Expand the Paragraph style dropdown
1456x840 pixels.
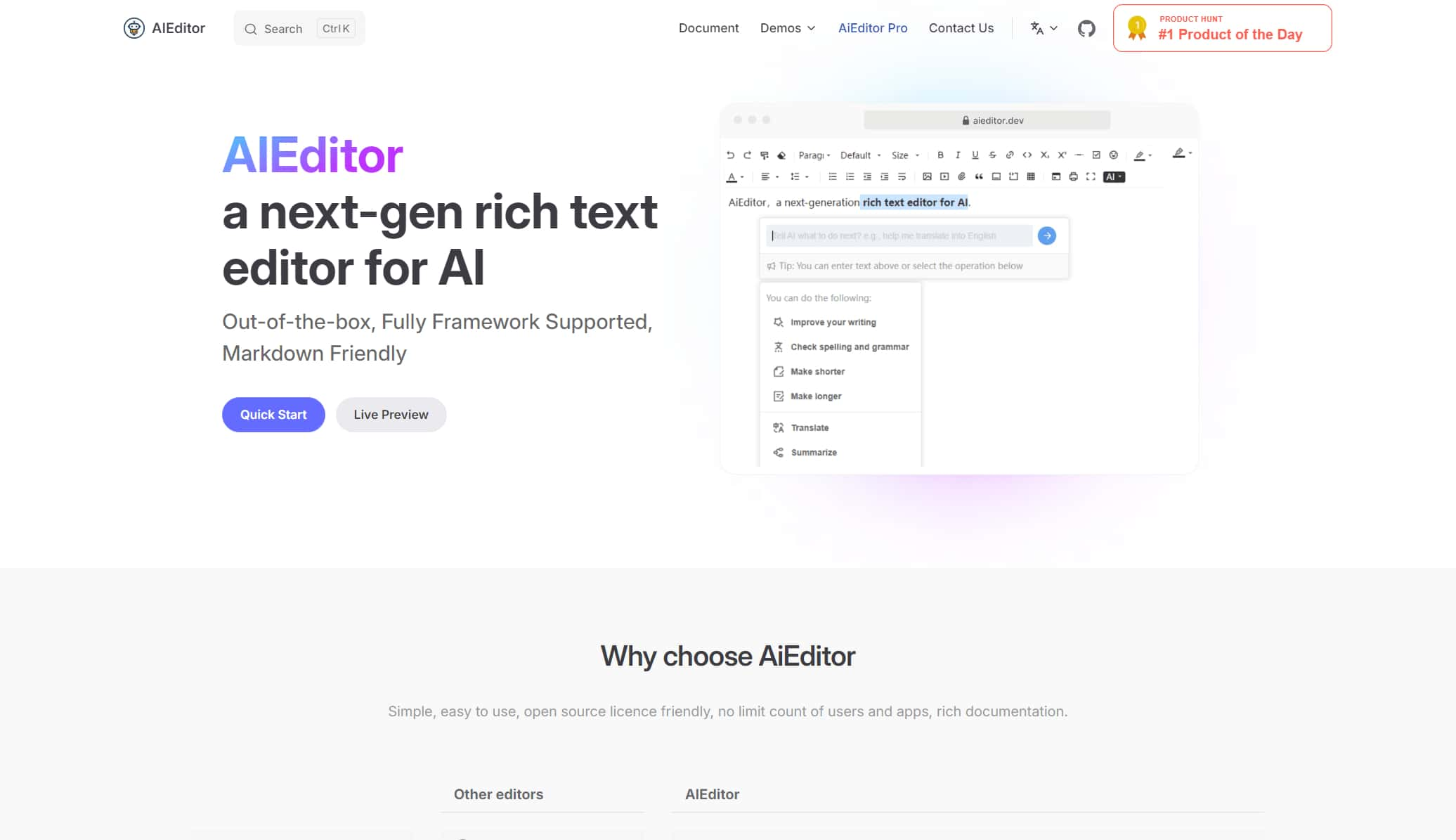[x=813, y=155]
